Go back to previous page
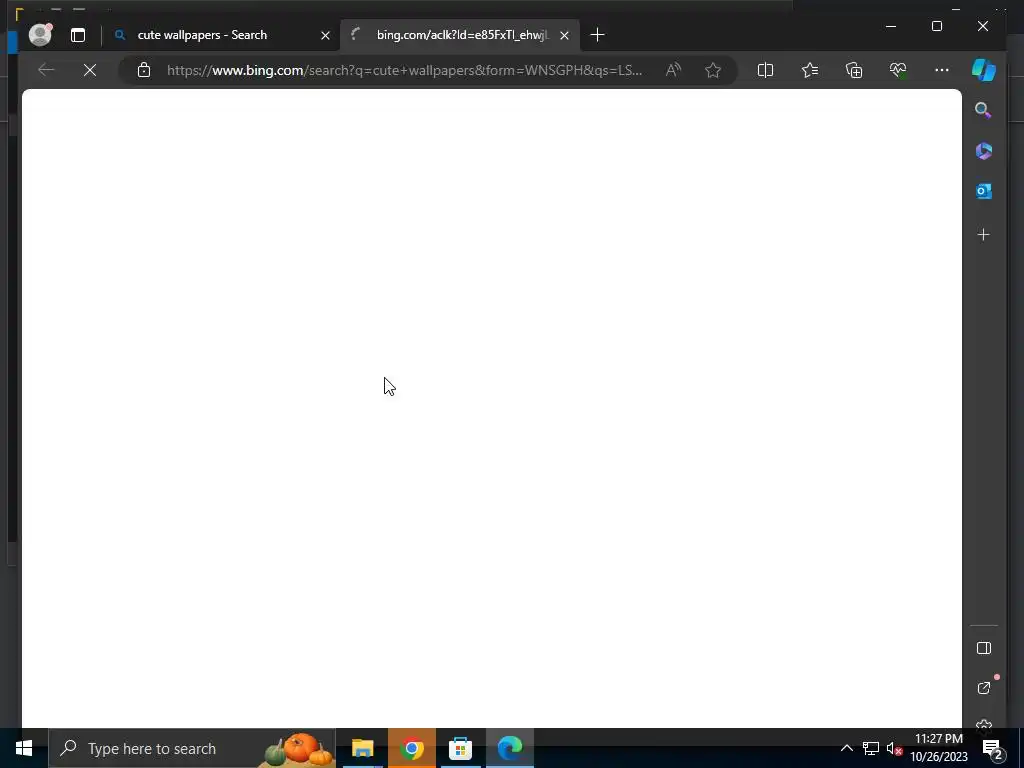 point(46,70)
